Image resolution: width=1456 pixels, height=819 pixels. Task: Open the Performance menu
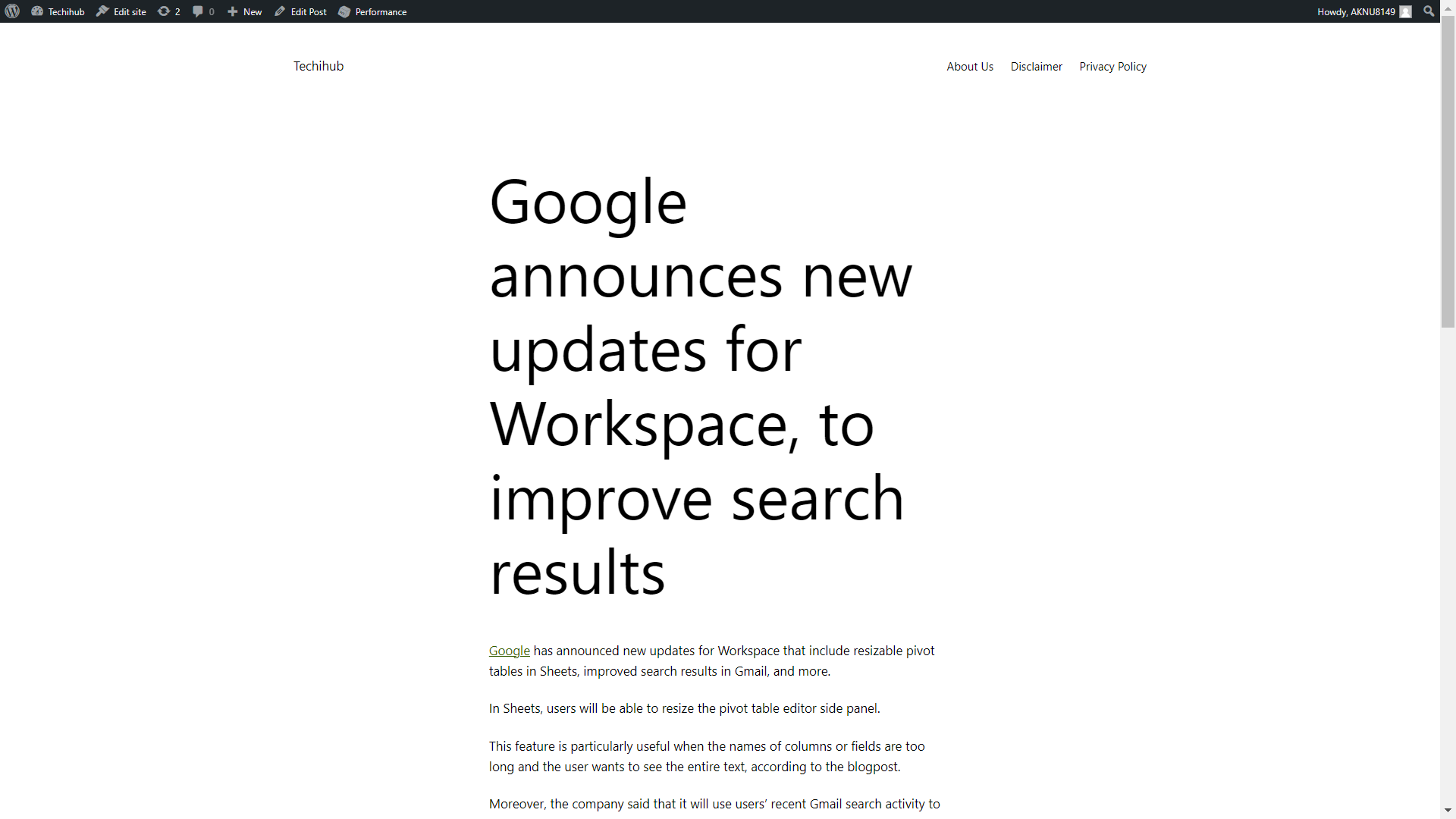(372, 11)
